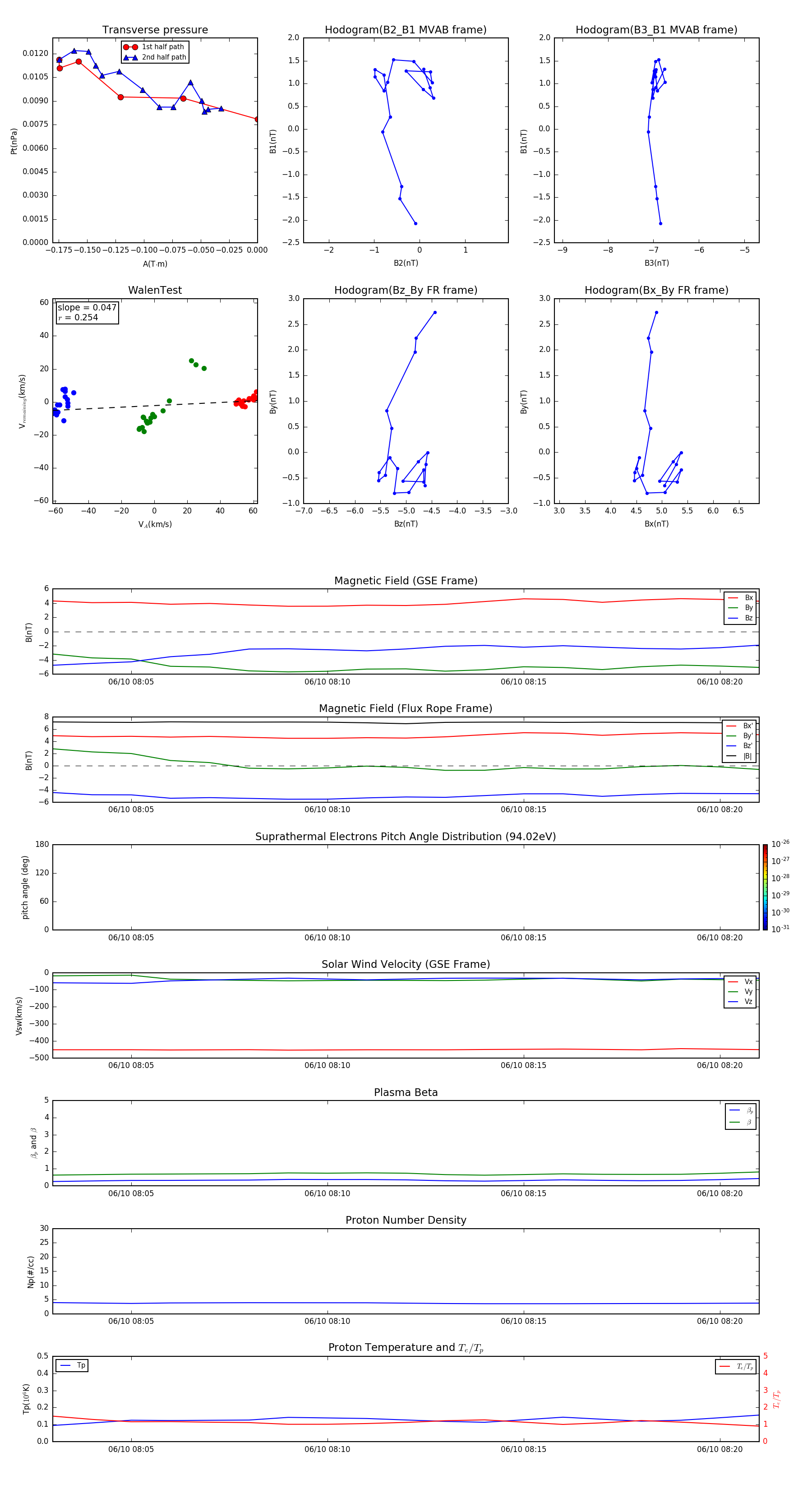
Task: Click the "Hodogram(B3_B1 MVAB frame)" title
Action: point(656,30)
